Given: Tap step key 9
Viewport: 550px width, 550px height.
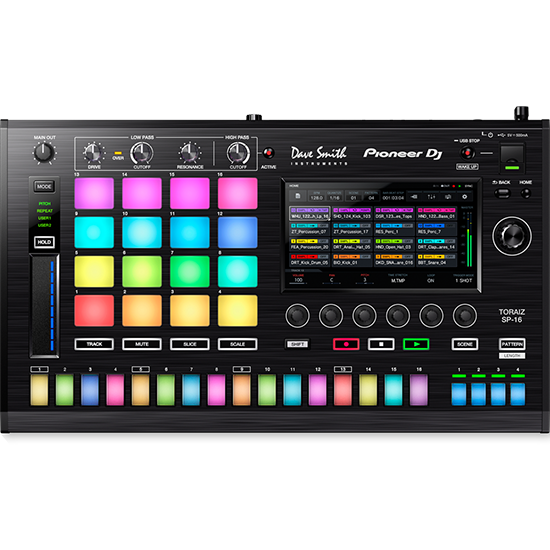Looking at the screenshot, I should pyautogui.click(x=242, y=390).
